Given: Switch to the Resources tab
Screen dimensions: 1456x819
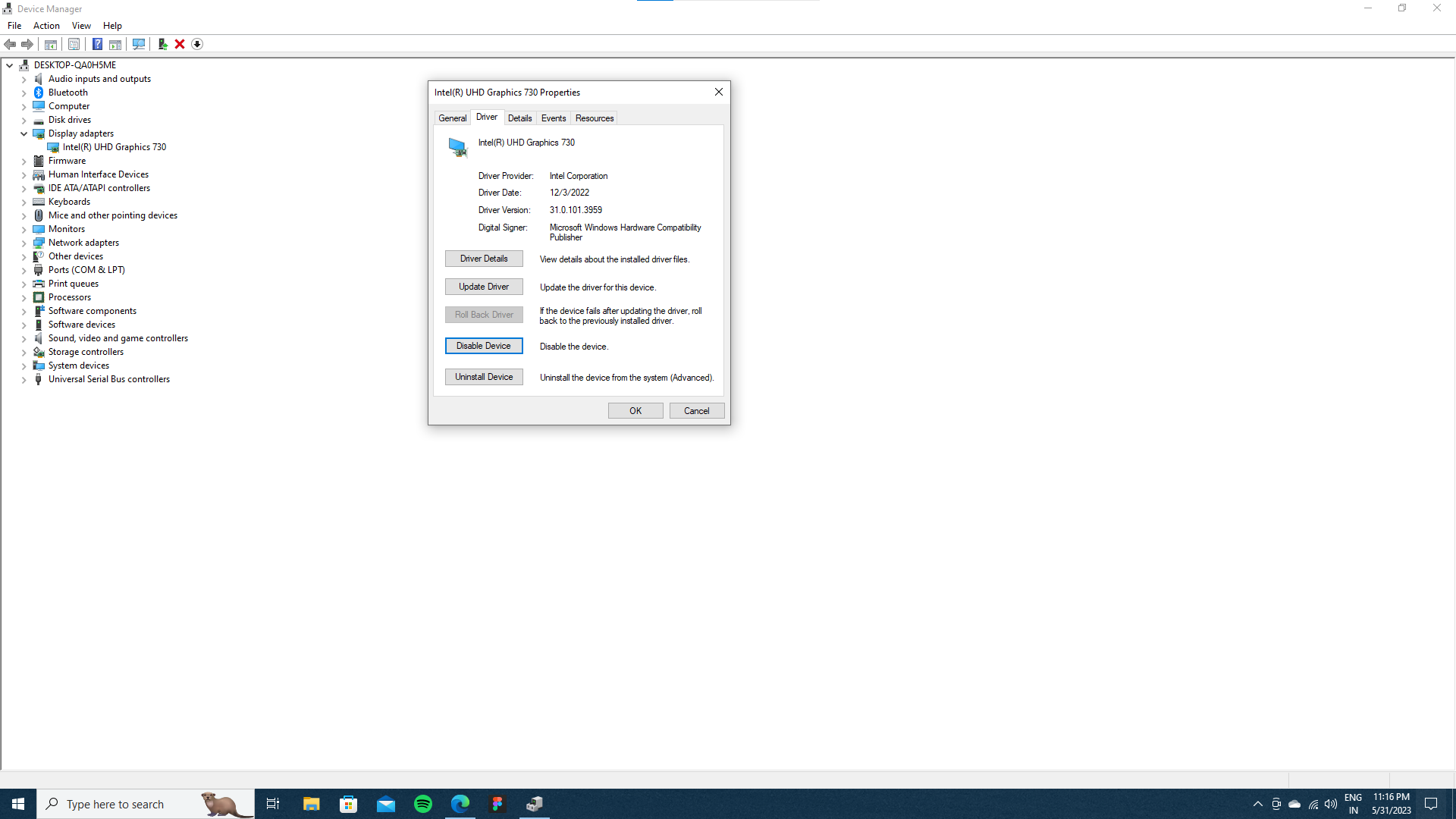Looking at the screenshot, I should 595,118.
